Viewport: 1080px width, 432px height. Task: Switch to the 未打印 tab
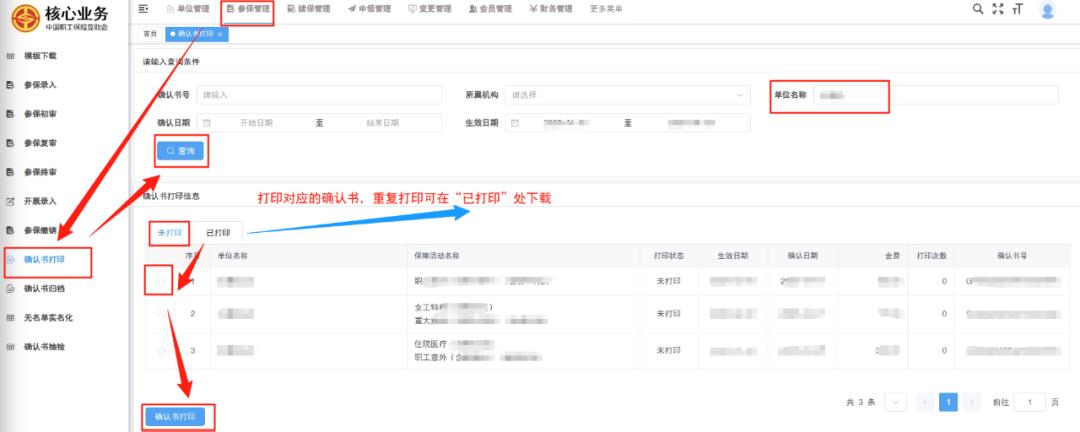169,232
